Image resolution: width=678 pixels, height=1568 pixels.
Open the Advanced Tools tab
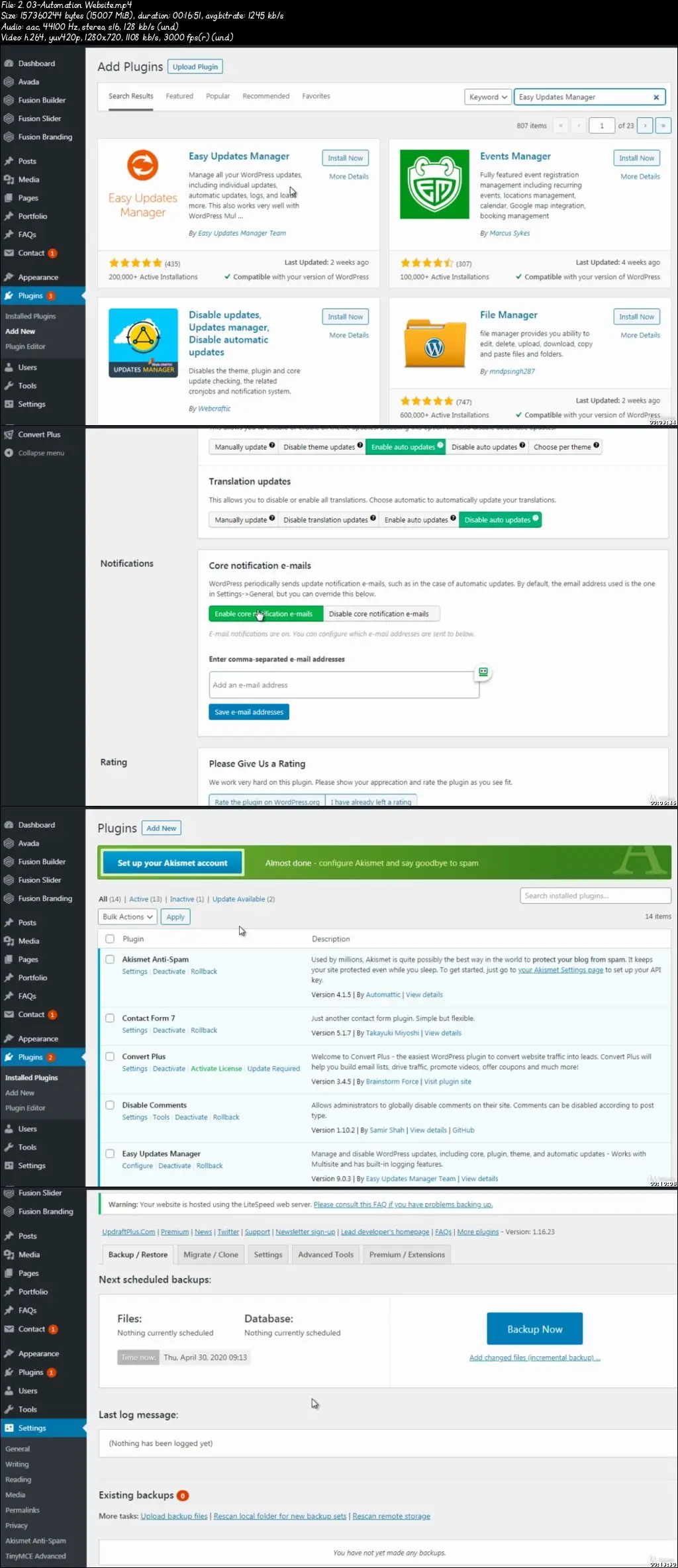coord(326,1255)
